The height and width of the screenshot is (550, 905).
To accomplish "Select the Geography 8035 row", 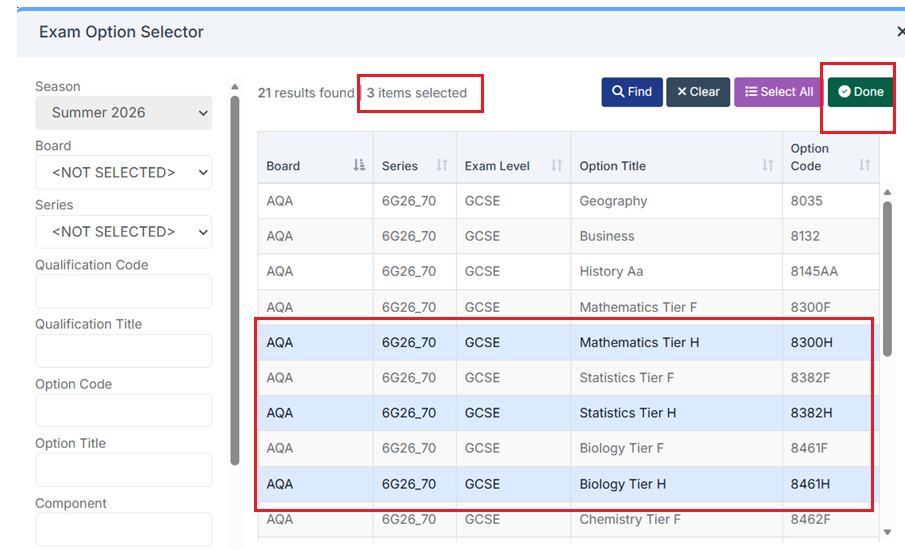I will coord(613,201).
